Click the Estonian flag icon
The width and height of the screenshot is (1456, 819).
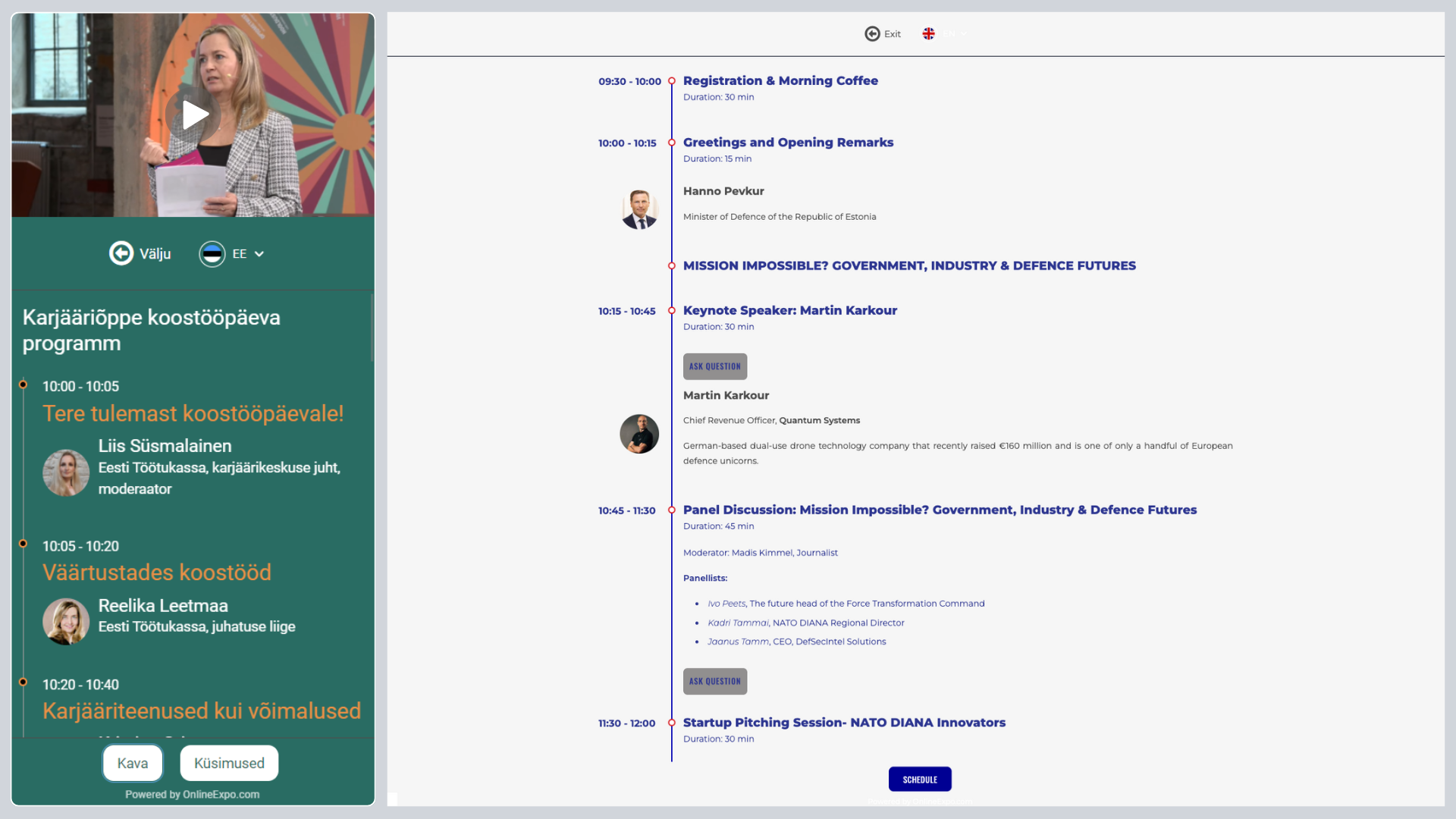(212, 254)
